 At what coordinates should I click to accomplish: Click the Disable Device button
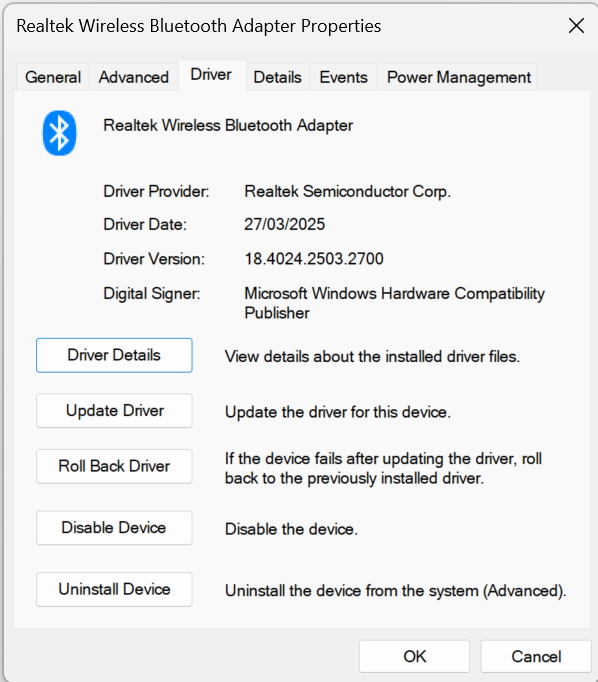point(114,528)
